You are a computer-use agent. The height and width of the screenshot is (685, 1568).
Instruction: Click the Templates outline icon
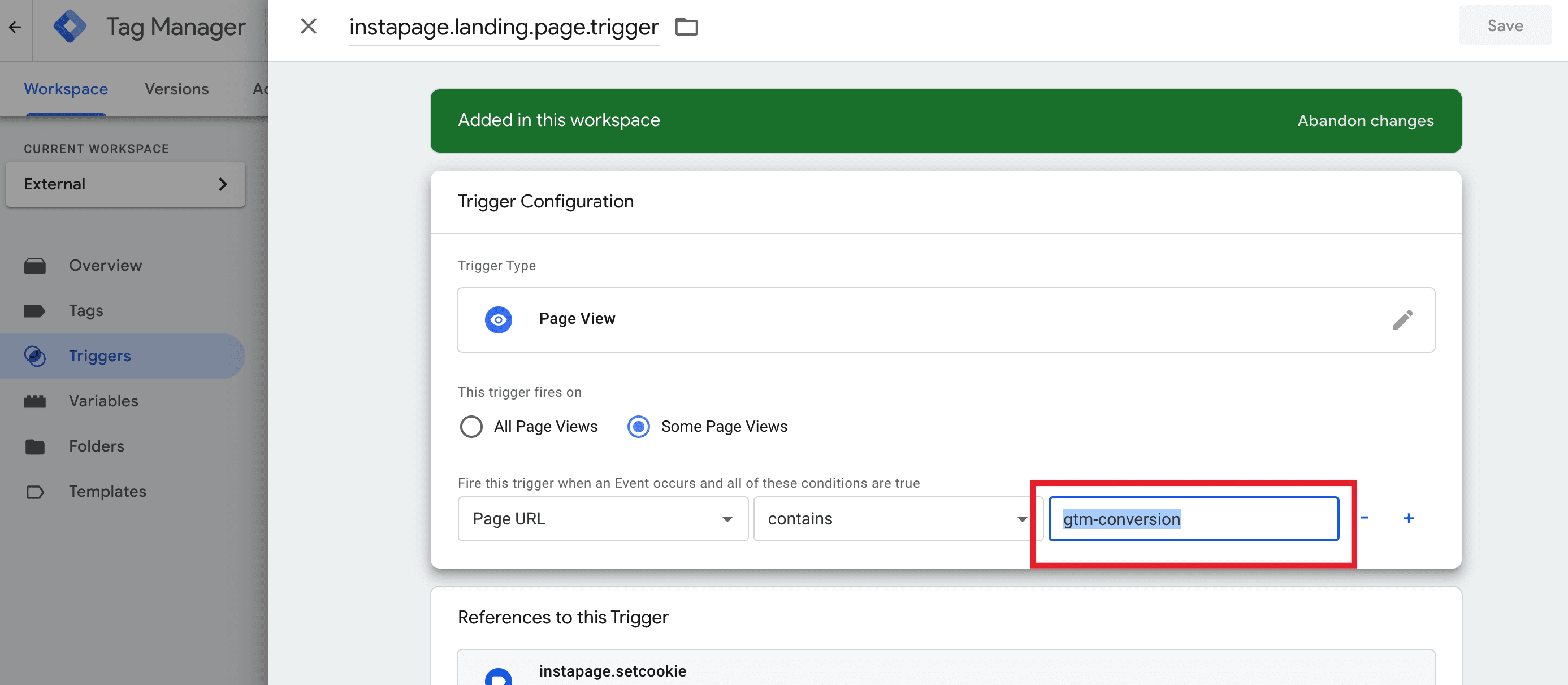pos(34,492)
